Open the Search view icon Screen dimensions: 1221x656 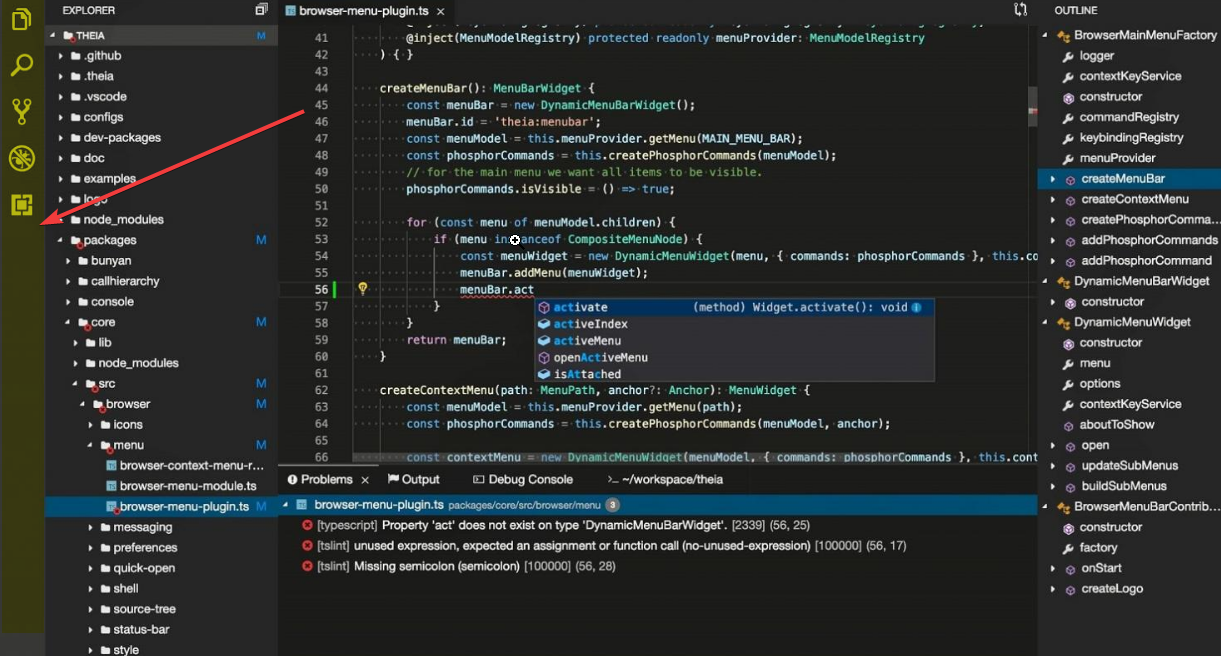coord(21,66)
